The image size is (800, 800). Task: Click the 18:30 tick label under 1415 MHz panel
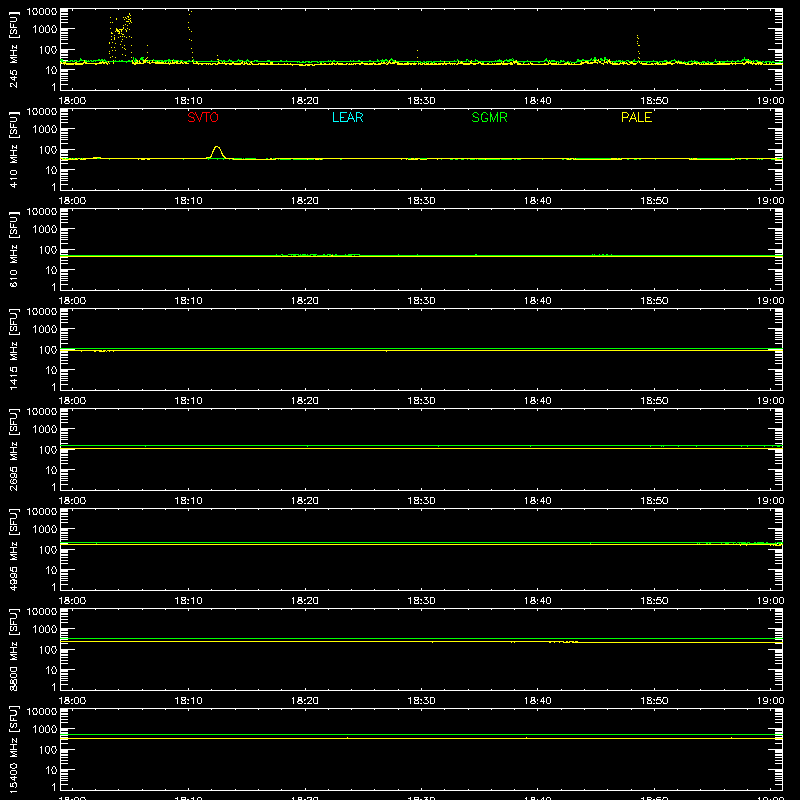pyautogui.click(x=421, y=401)
